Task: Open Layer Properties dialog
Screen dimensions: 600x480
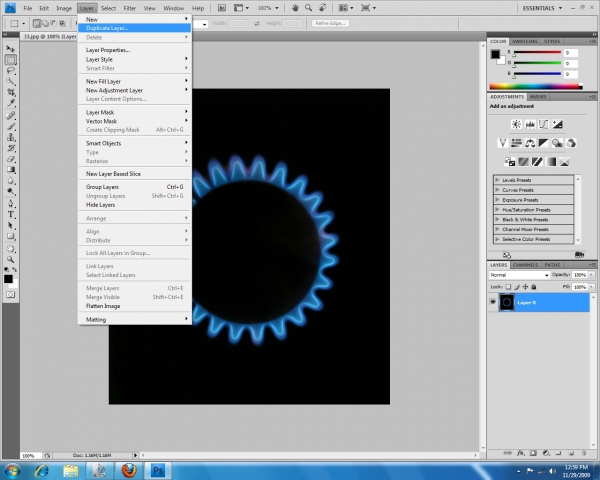Action: click(134, 50)
